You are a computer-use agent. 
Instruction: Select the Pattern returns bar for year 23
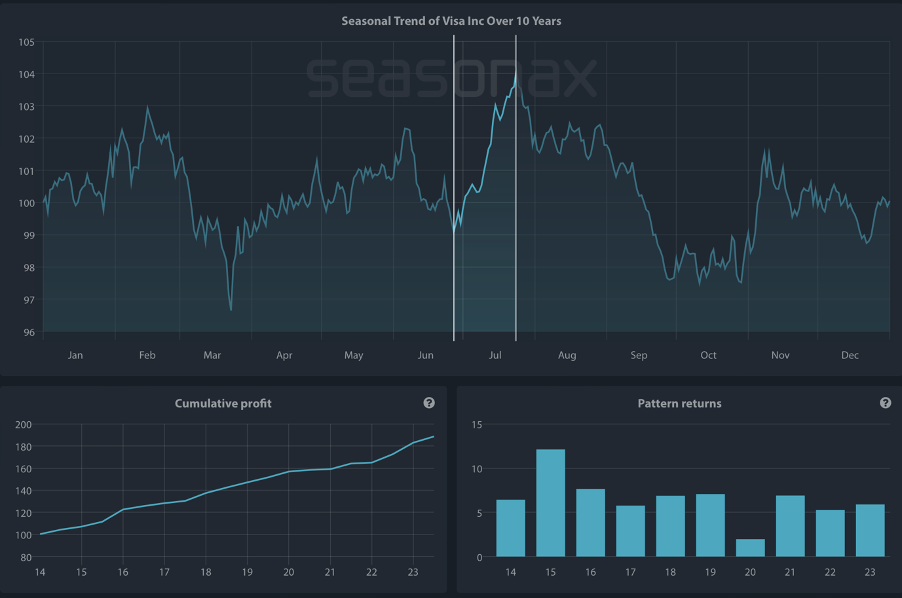870,531
